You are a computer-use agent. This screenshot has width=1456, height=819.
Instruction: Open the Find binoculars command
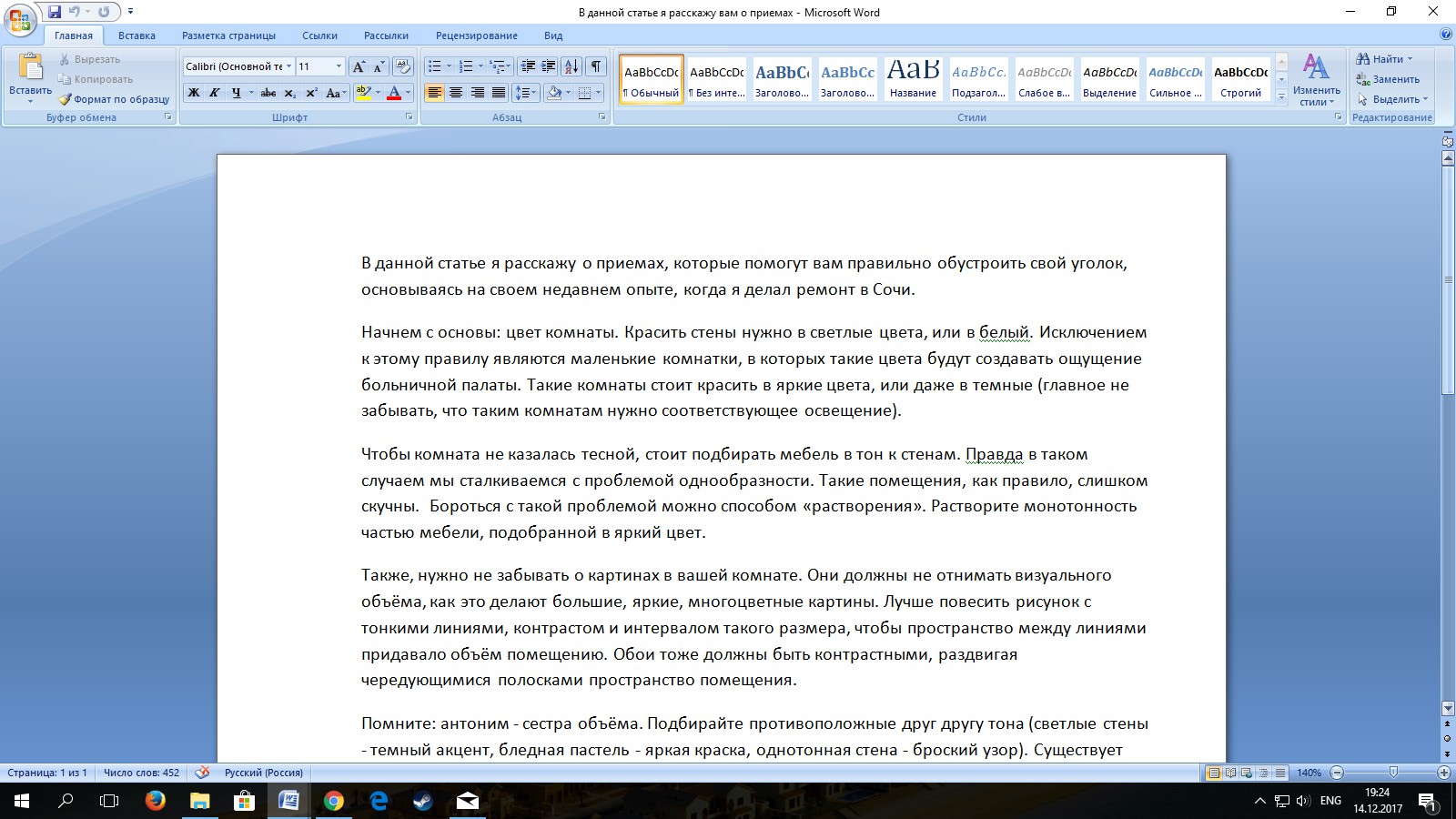click(1383, 59)
